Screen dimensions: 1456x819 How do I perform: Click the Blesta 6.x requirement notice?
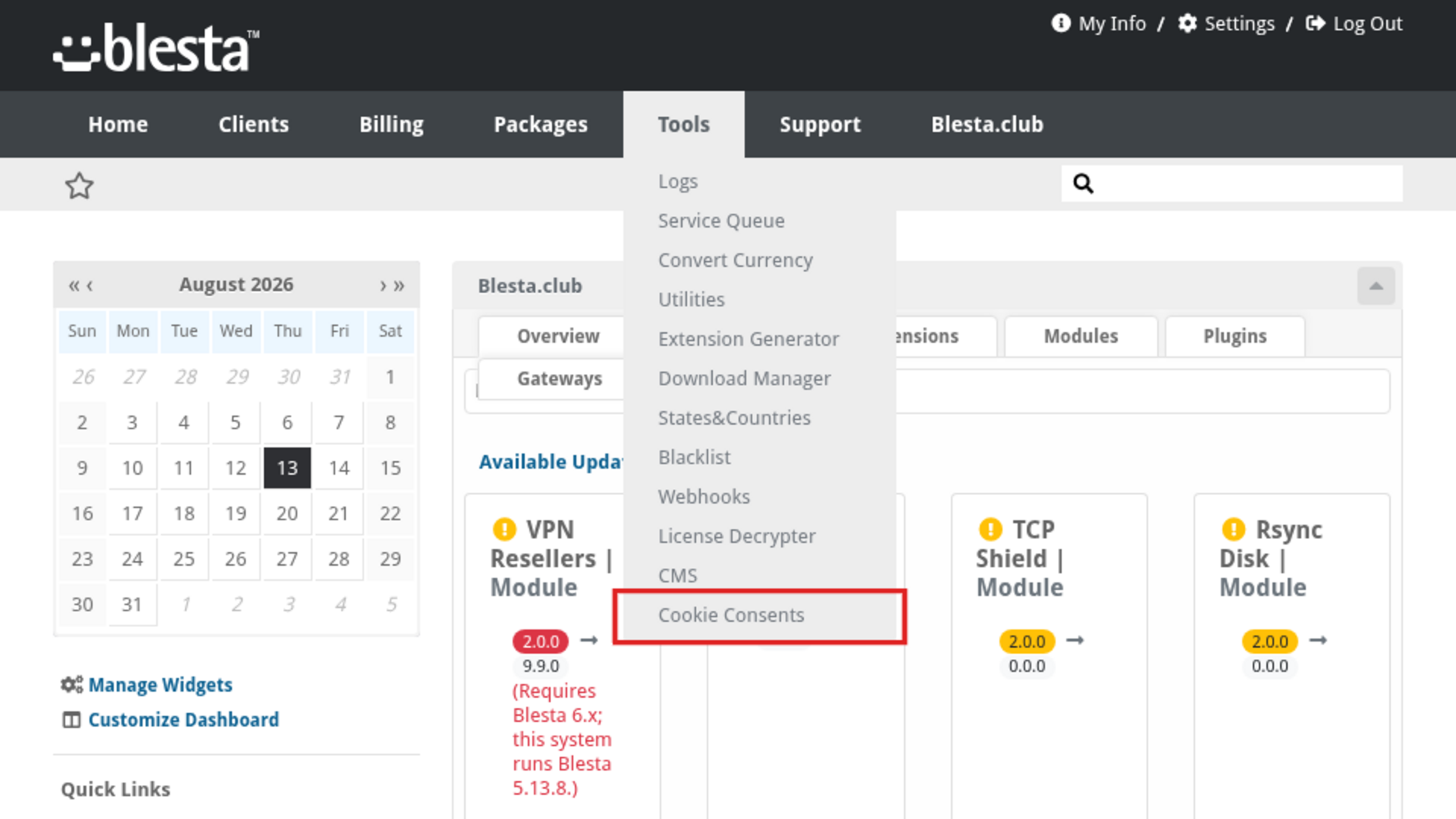coord(562,739)
